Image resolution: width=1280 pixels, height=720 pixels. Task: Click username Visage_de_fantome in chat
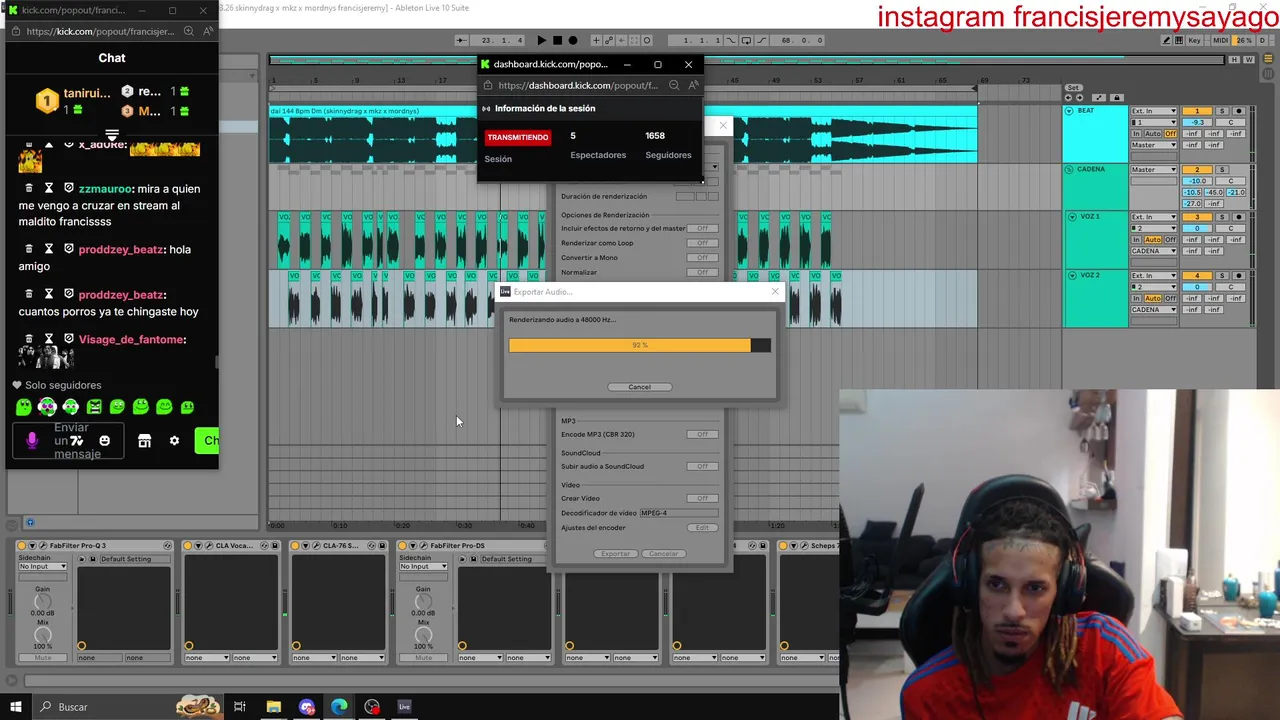[x=130, y=339]
